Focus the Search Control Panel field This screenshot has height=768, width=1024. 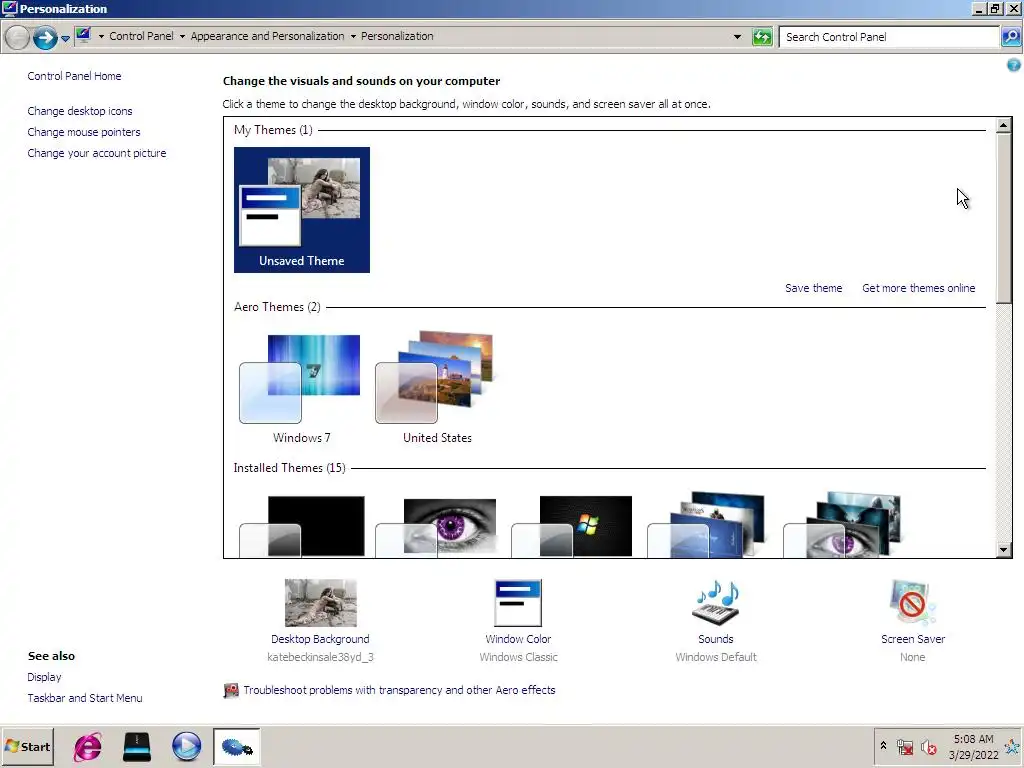[889, 37]
